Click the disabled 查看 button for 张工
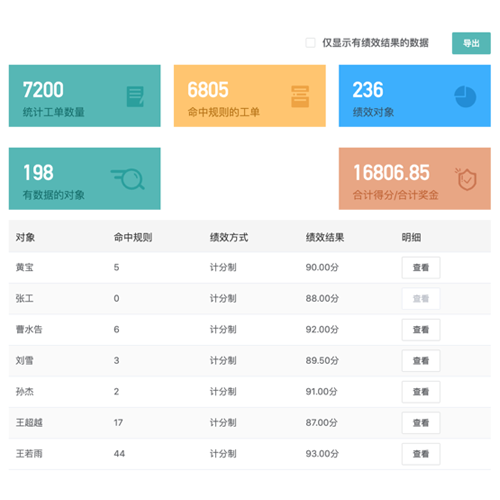This screenshot has height=500, width=500. (421, 299)
